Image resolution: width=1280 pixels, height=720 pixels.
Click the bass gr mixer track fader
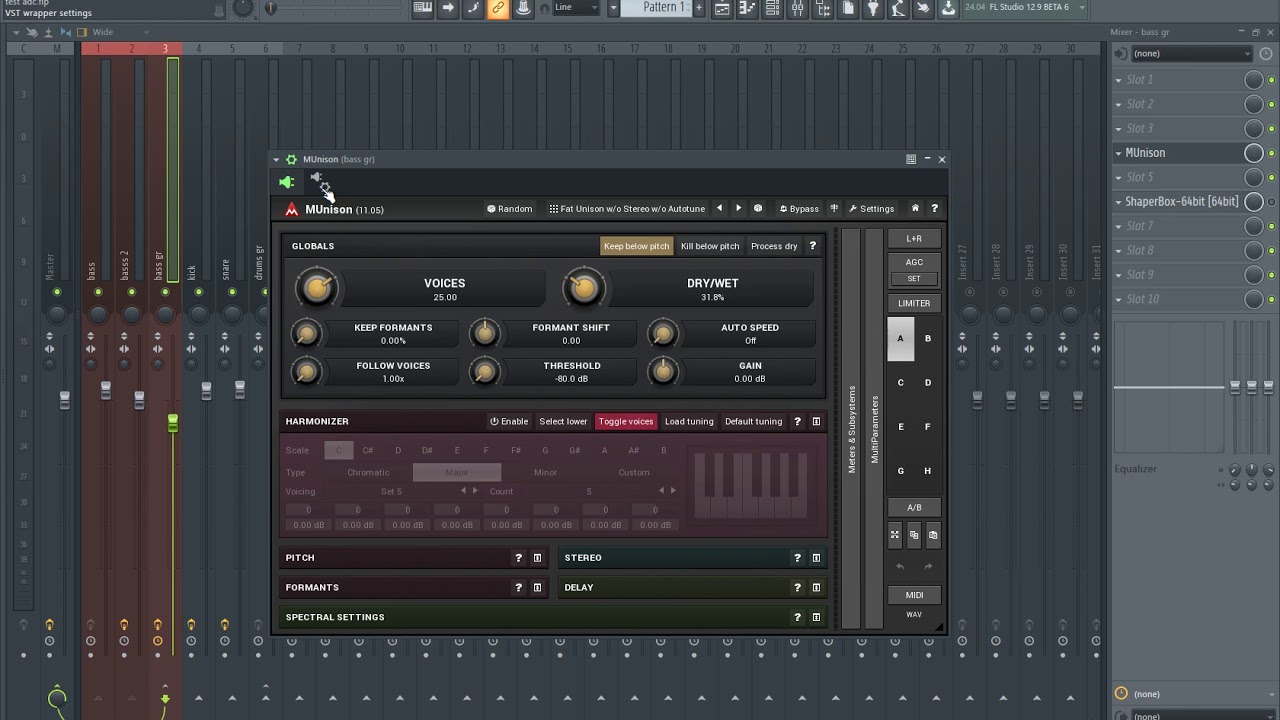coord(172,424)
